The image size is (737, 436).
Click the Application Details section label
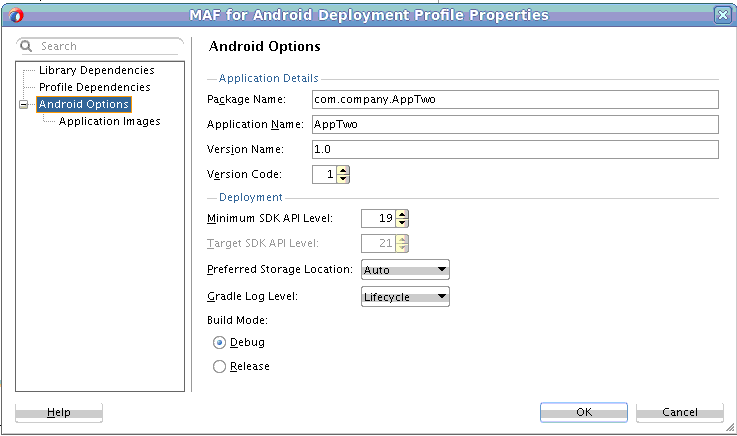click(x=268, y=78)
